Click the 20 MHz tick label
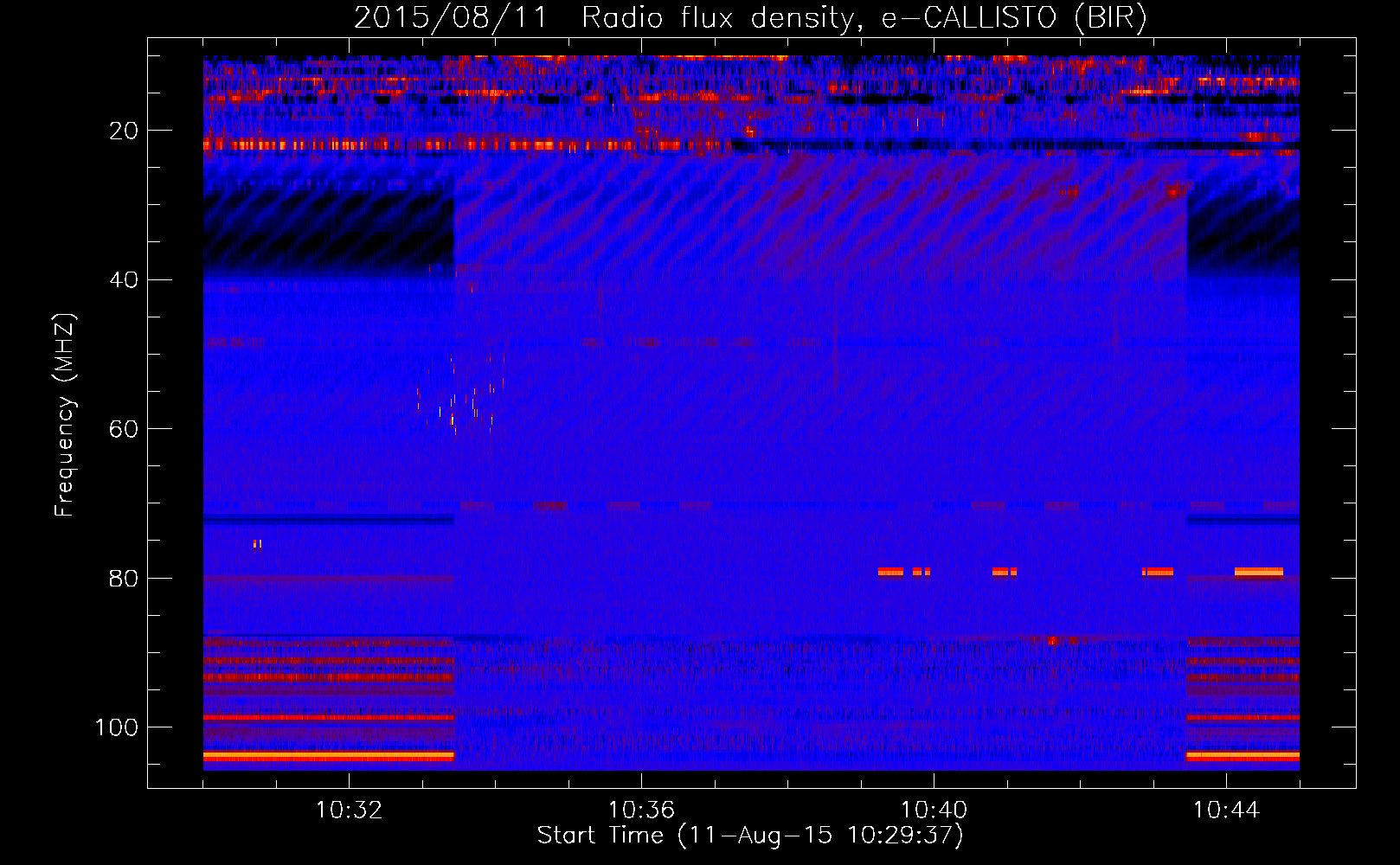The image size is (1400, 865). pos(124,131)
